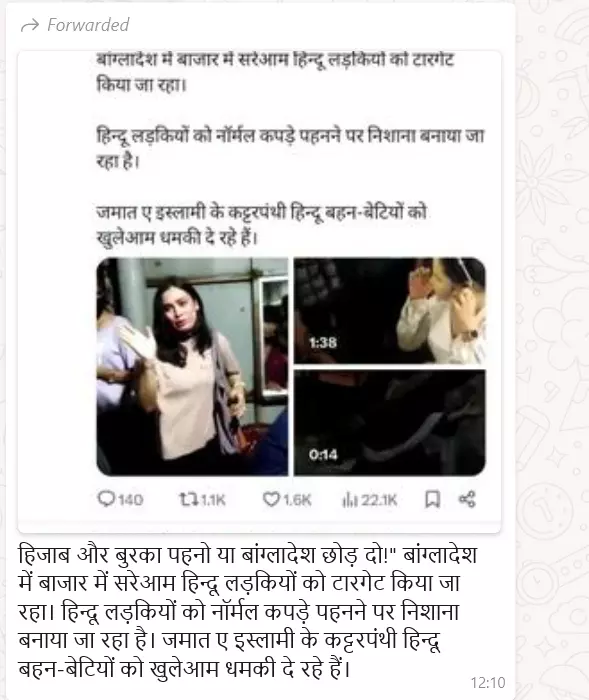
Task: Click the share icon in tweet
Action: [467, 499]
